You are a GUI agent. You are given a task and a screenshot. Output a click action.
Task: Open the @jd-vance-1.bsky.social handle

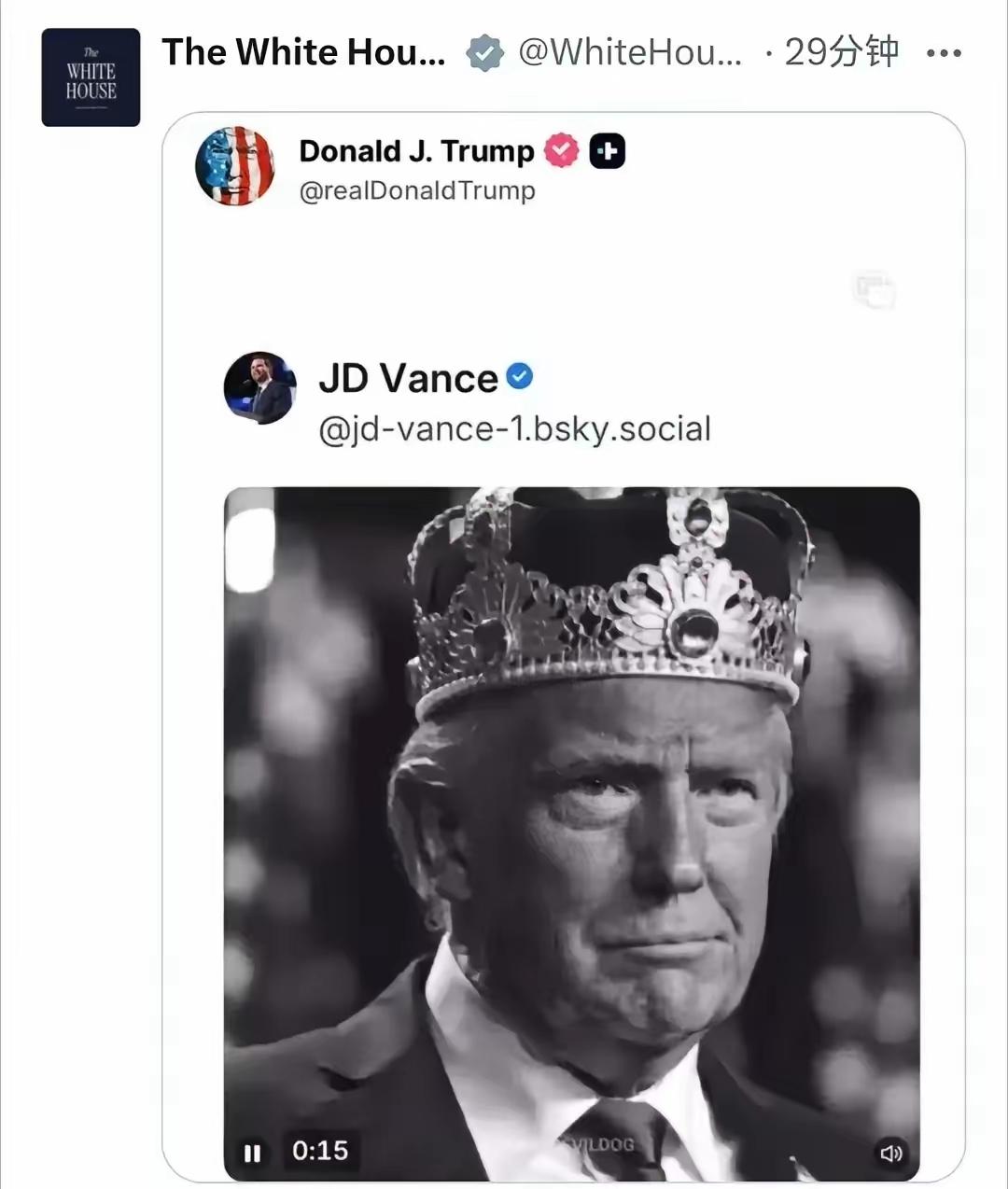coord(514,428)
